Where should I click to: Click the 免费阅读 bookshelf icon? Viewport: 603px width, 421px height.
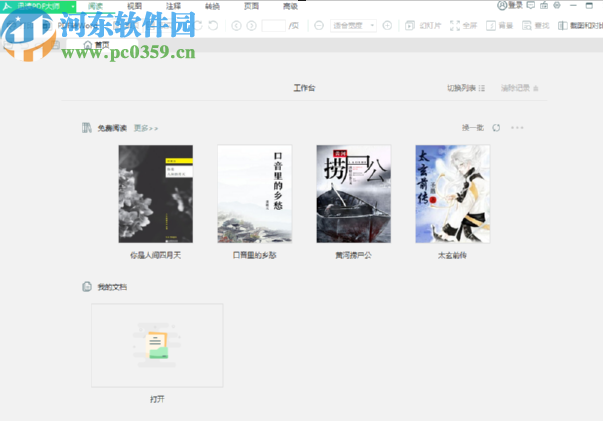point(87,128)
